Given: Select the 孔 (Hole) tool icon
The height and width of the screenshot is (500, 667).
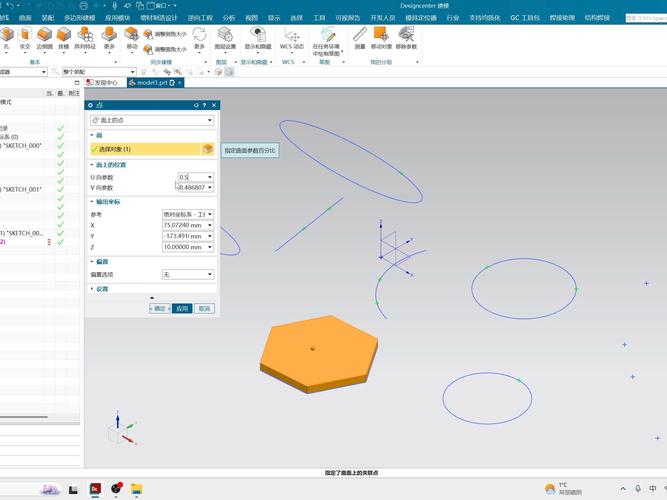Looking at the screenshot, I should [x=6, y=35].
